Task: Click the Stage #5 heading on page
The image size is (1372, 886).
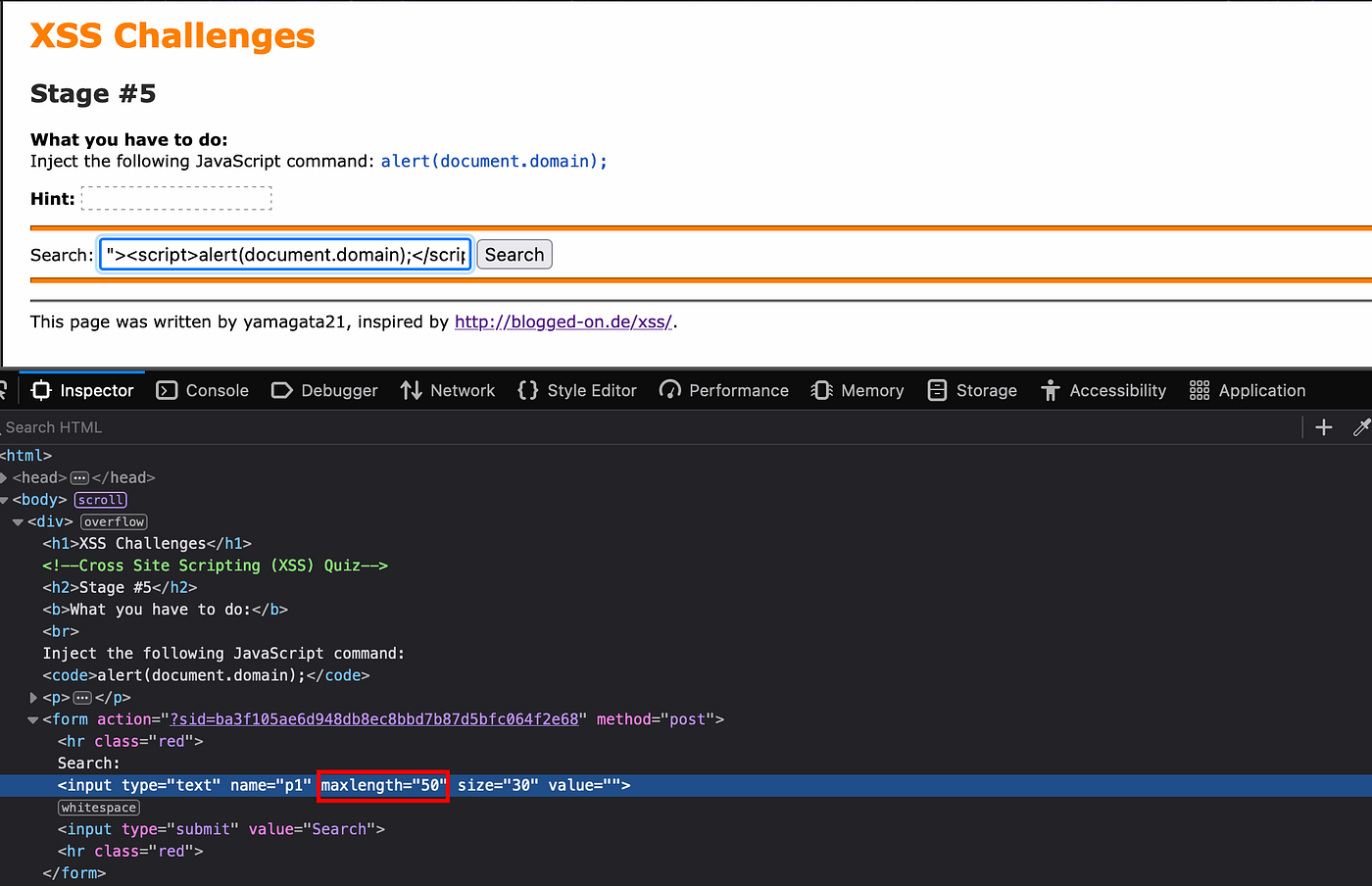Action: 93,94
